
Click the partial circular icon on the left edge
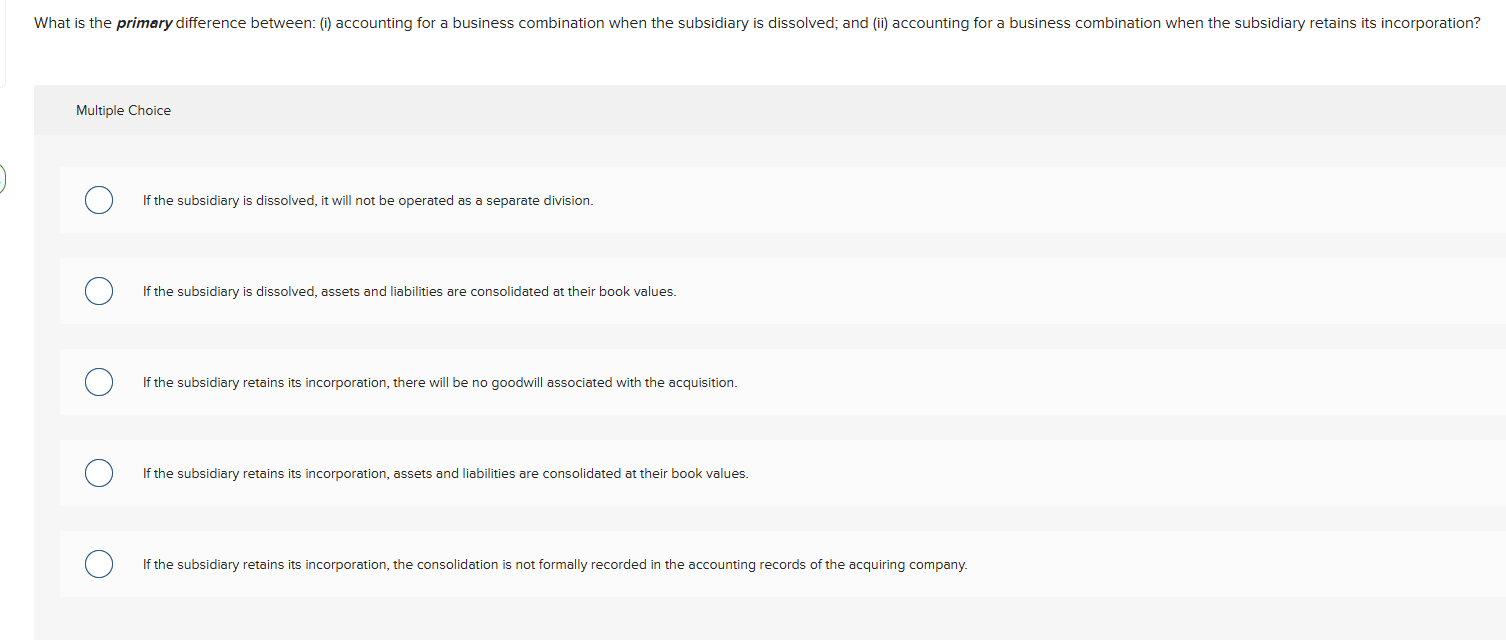3,178
